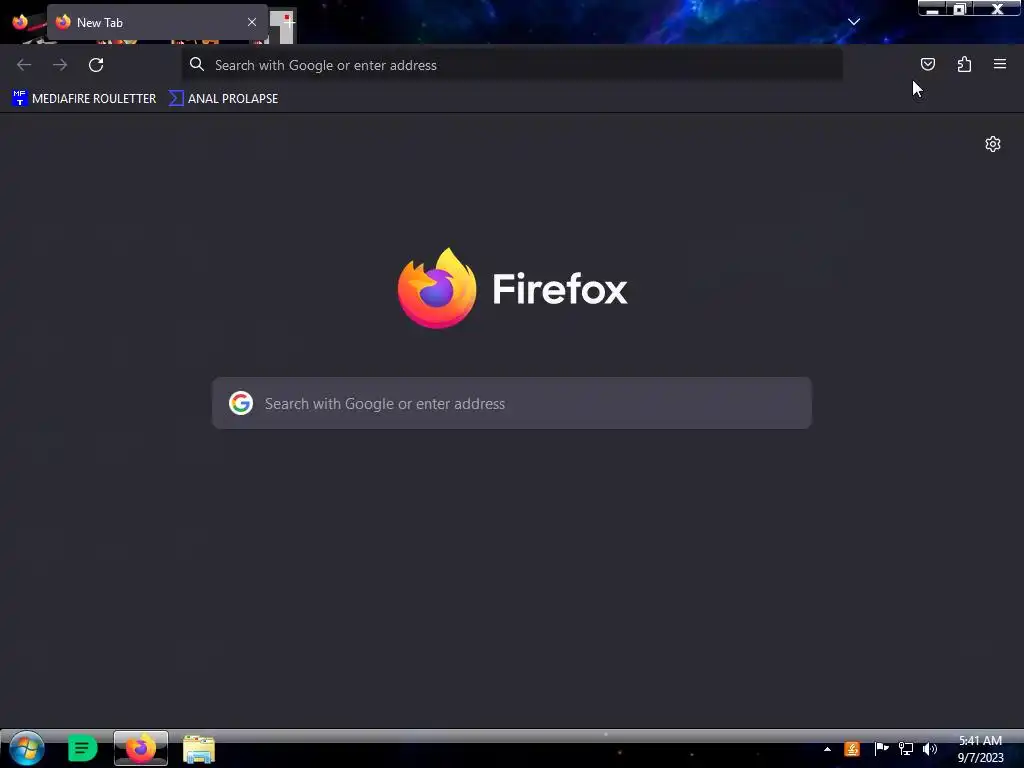Focus the top address bar
Screen dimensions: 1024x768
point(512,65)
